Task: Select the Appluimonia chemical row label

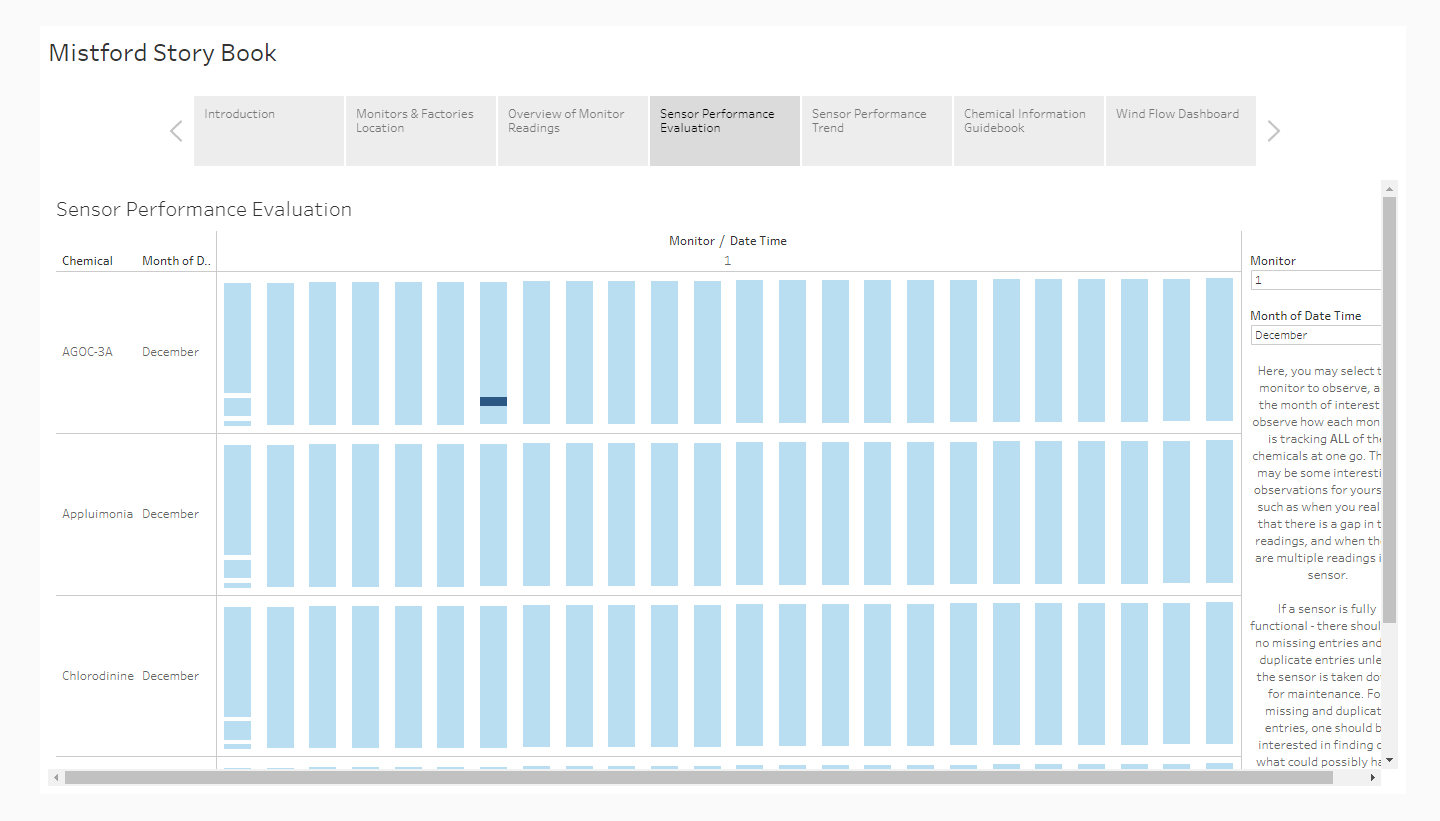Action: pos(97,514)
